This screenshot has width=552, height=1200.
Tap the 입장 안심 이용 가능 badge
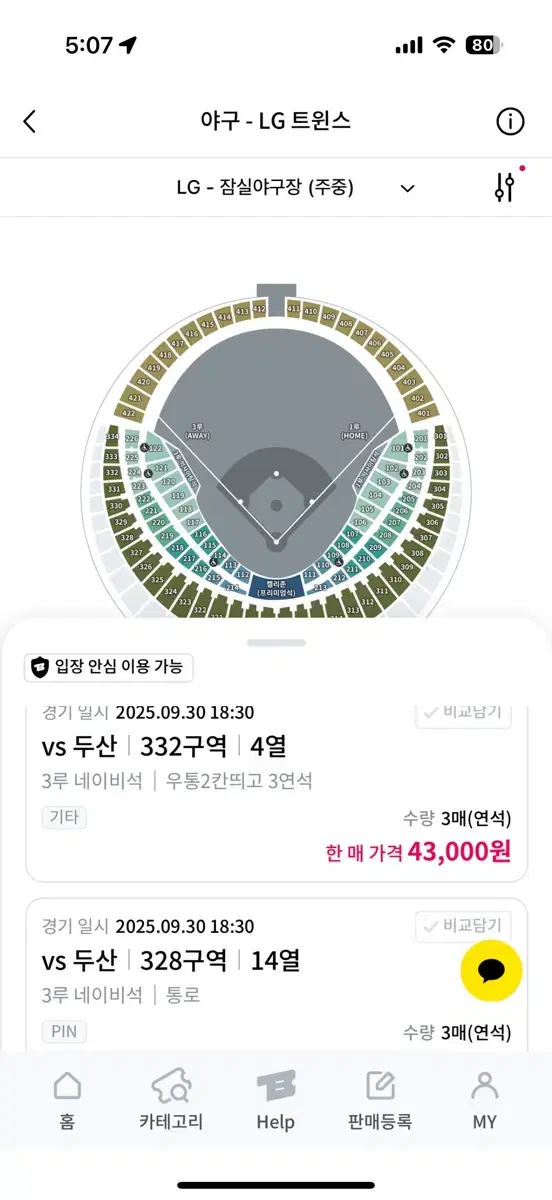(x=109, y=667)
